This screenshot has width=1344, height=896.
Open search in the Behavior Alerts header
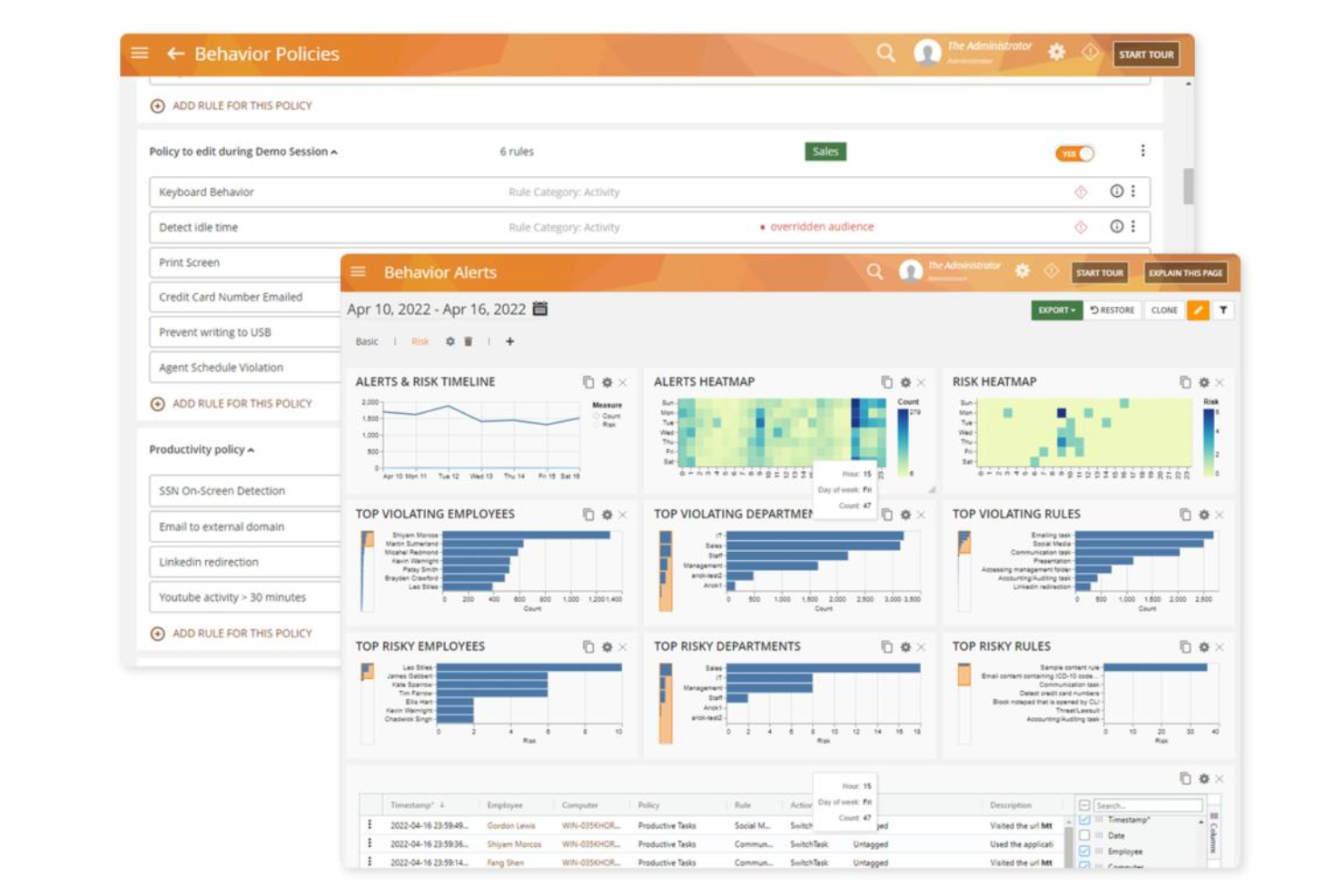click(x=875, y=271)
